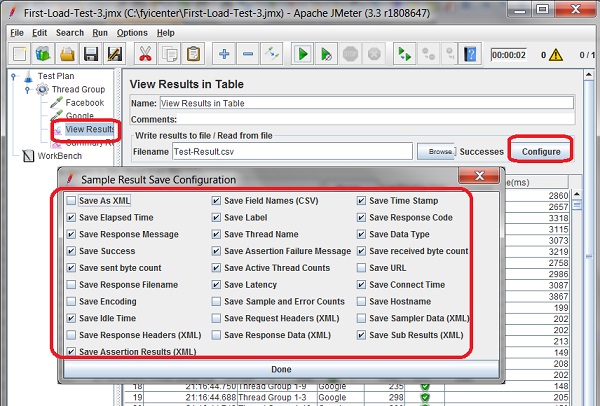The image size is (600, 406).
Task: Expand all with the plus icon
Action: pyautogui.click(x=224, y=54)
